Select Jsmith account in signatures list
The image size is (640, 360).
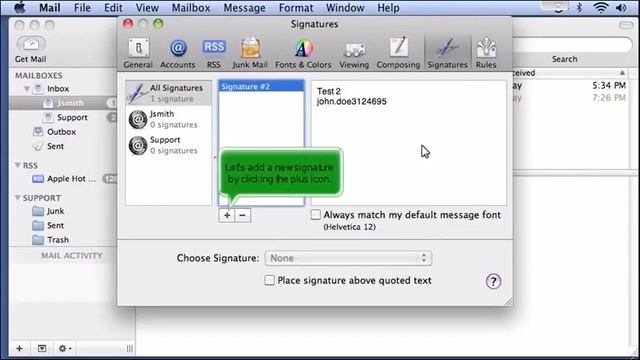(x=168, y=119)
